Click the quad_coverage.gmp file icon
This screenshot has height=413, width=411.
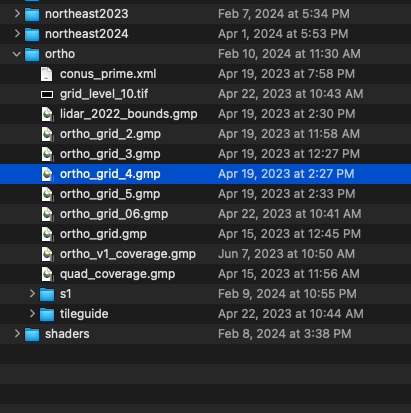coord(48,274)
